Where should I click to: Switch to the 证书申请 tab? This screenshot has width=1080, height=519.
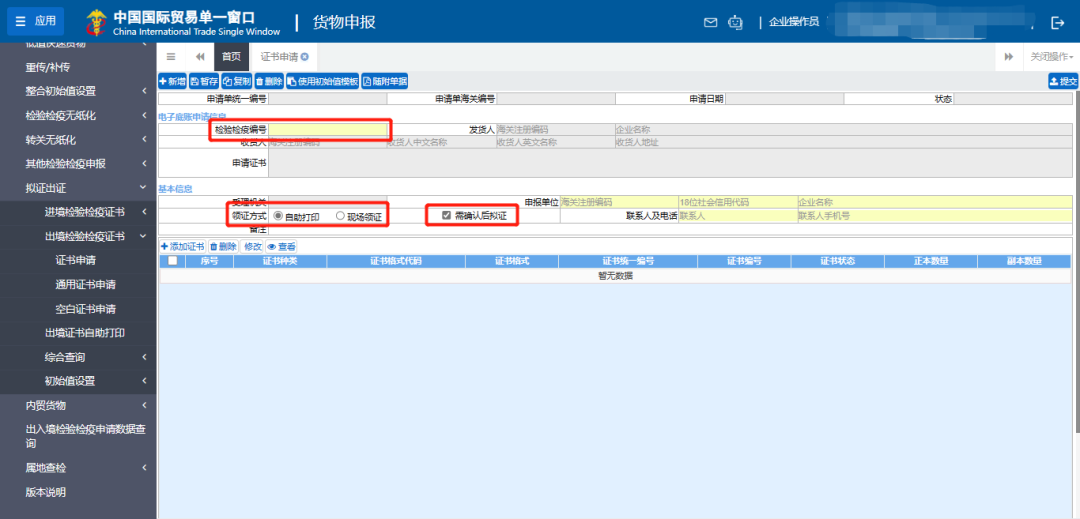pos(279,56)
